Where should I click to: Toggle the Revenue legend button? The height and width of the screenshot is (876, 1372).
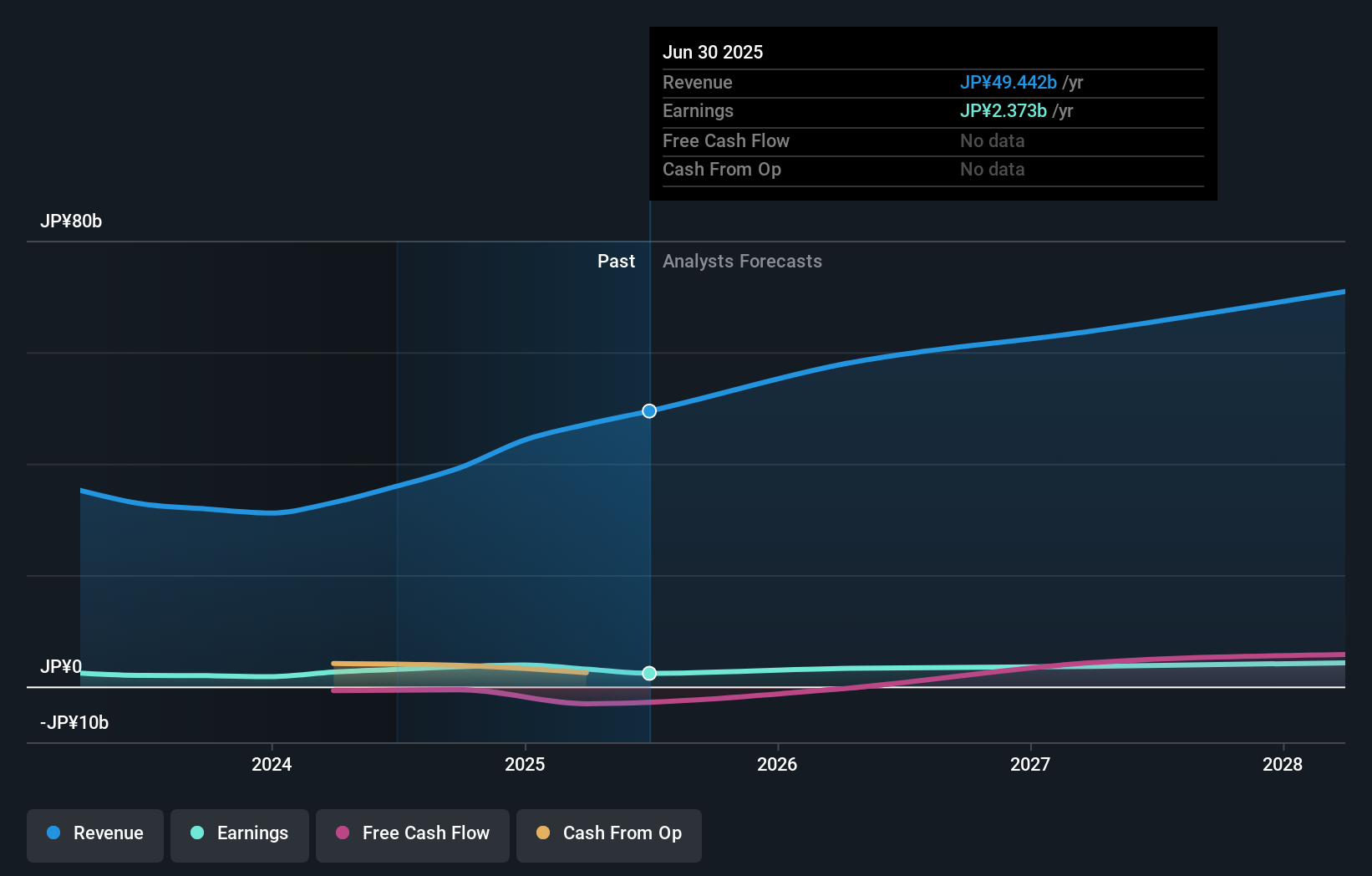(x=95, y=835)
